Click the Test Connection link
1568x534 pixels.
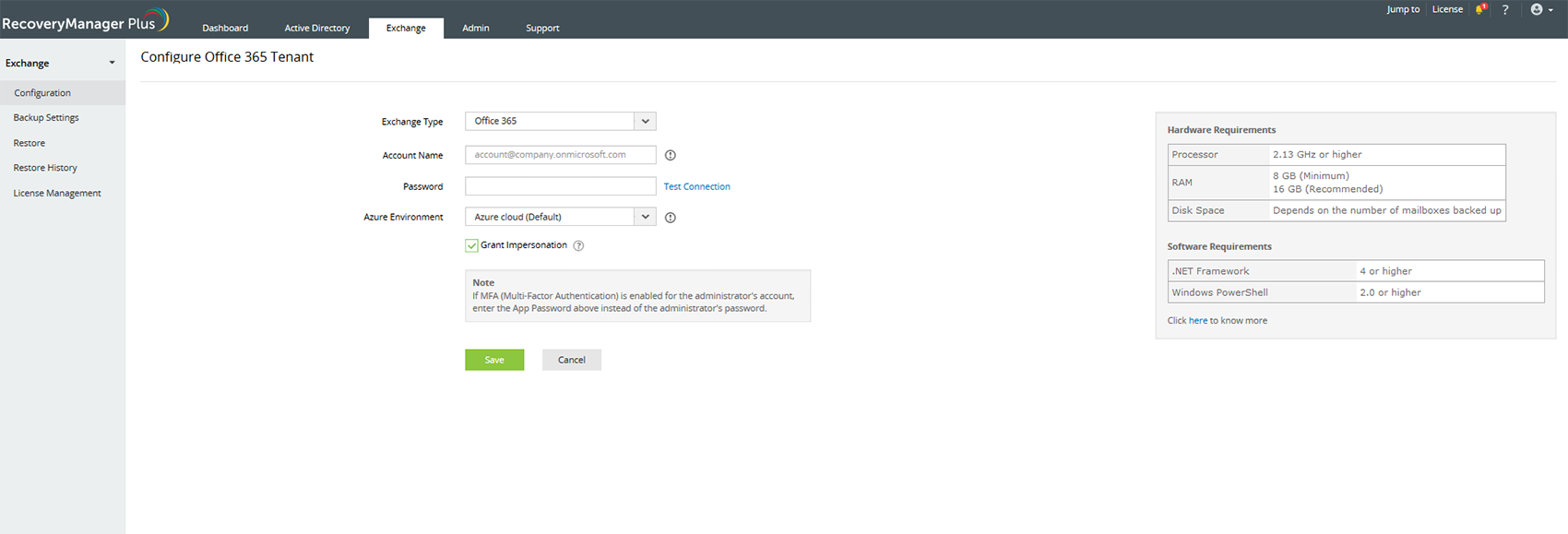point(697,186)
